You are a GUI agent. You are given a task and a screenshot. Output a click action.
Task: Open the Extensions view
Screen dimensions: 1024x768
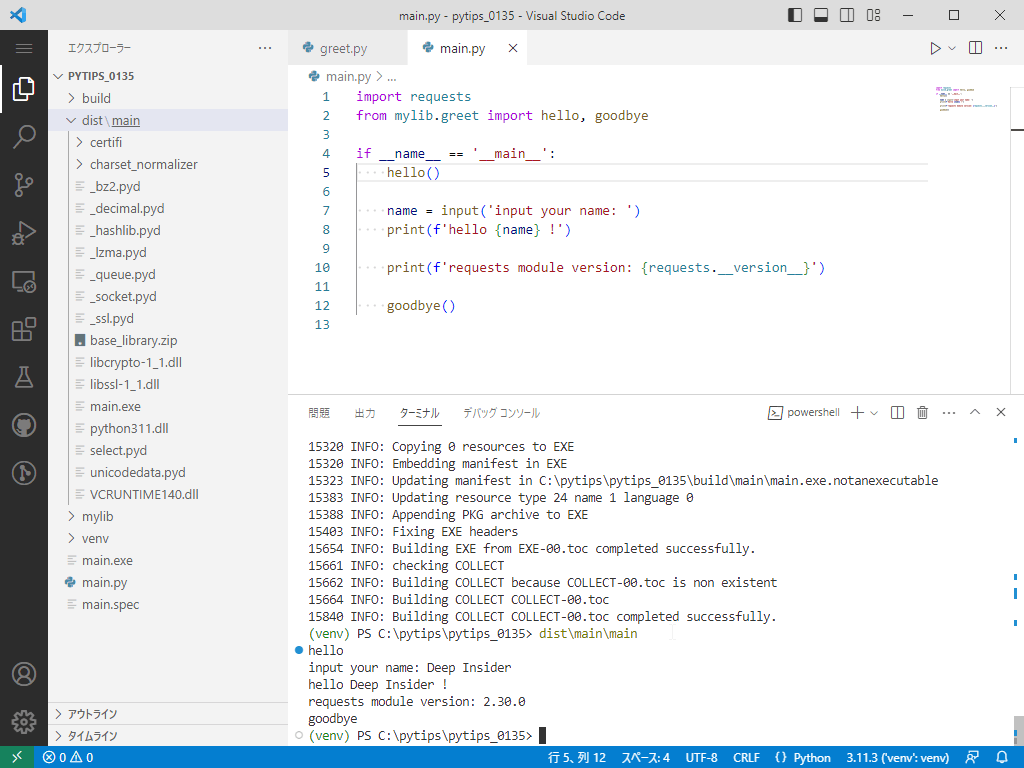(x=24, y=329)
